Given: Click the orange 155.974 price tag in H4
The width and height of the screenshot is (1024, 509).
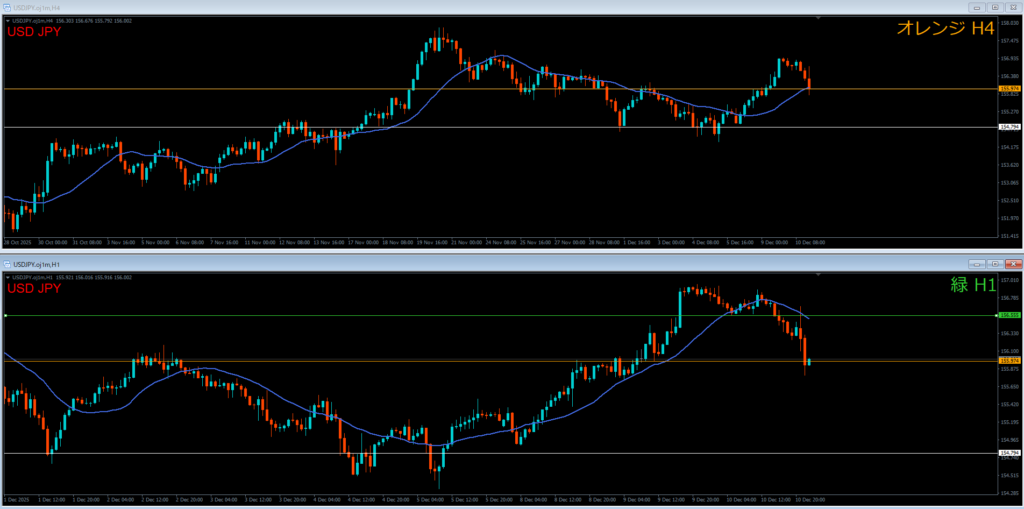Looking at the screenshot, I should pyautogui.click(x=1008, y=89).
